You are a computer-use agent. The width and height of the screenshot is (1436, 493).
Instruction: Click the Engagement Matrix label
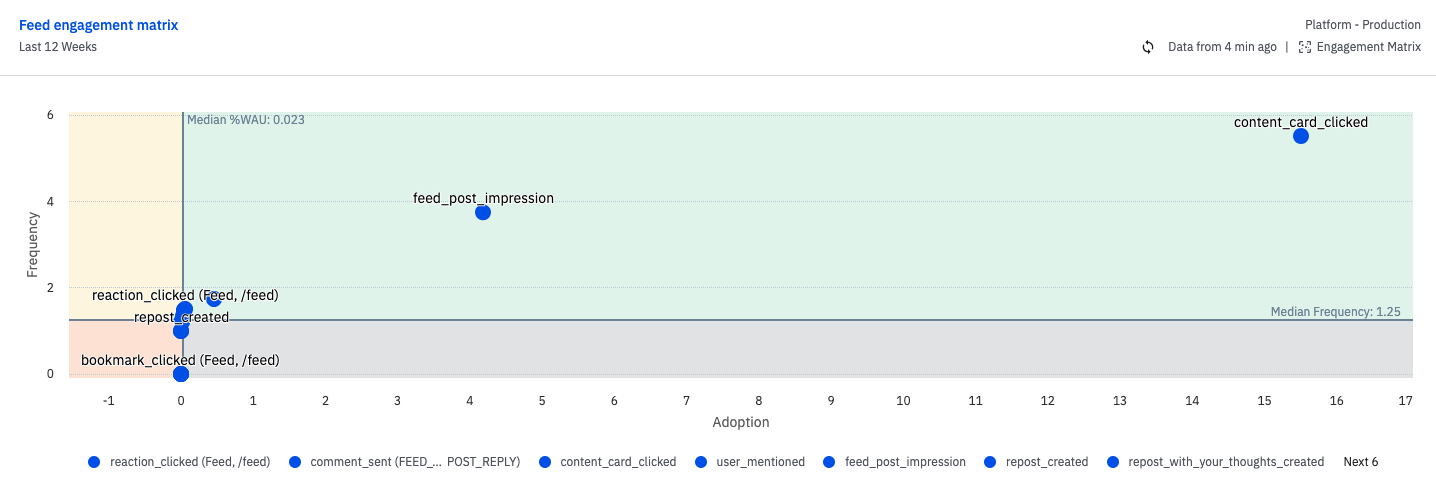[x=1368, y=47]
